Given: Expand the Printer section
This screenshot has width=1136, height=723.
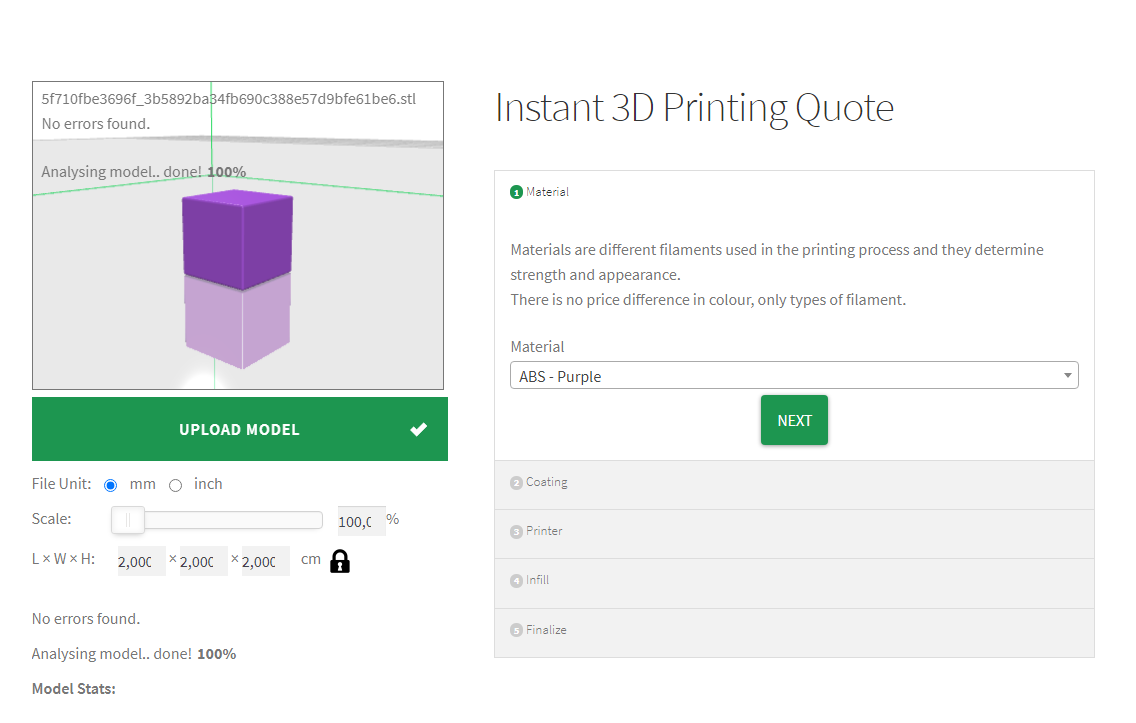Looking at the screenshot, I should click(x=794, y=534).
